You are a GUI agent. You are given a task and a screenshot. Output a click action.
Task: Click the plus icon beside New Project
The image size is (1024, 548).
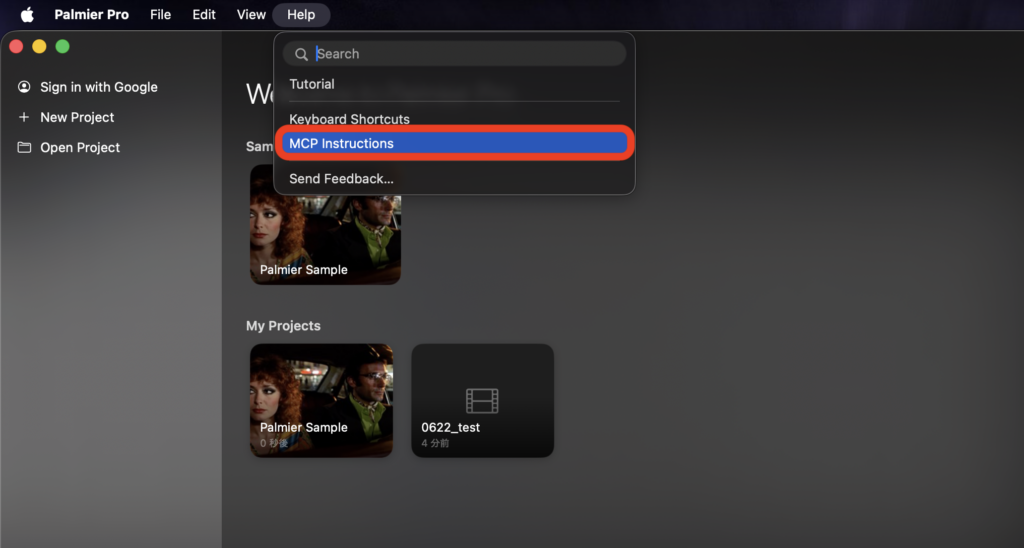[24, 117]
